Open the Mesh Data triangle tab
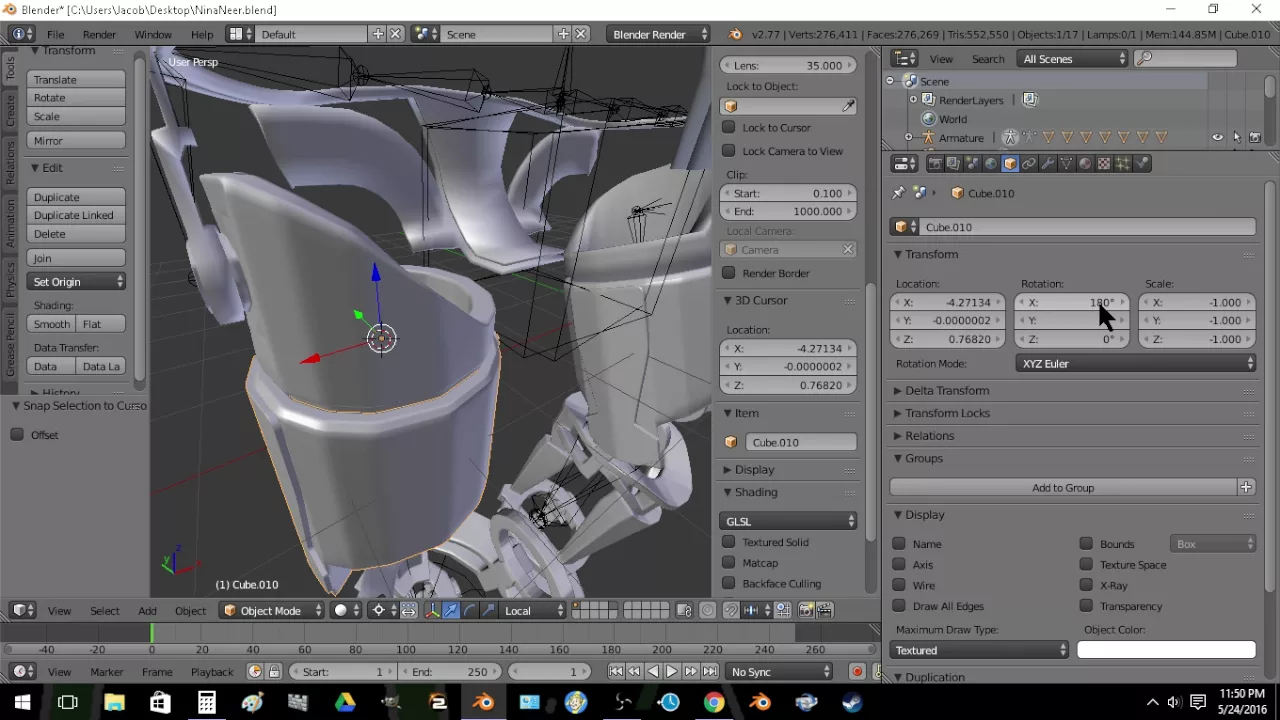1280x720 pixels. pos(1066,163)
